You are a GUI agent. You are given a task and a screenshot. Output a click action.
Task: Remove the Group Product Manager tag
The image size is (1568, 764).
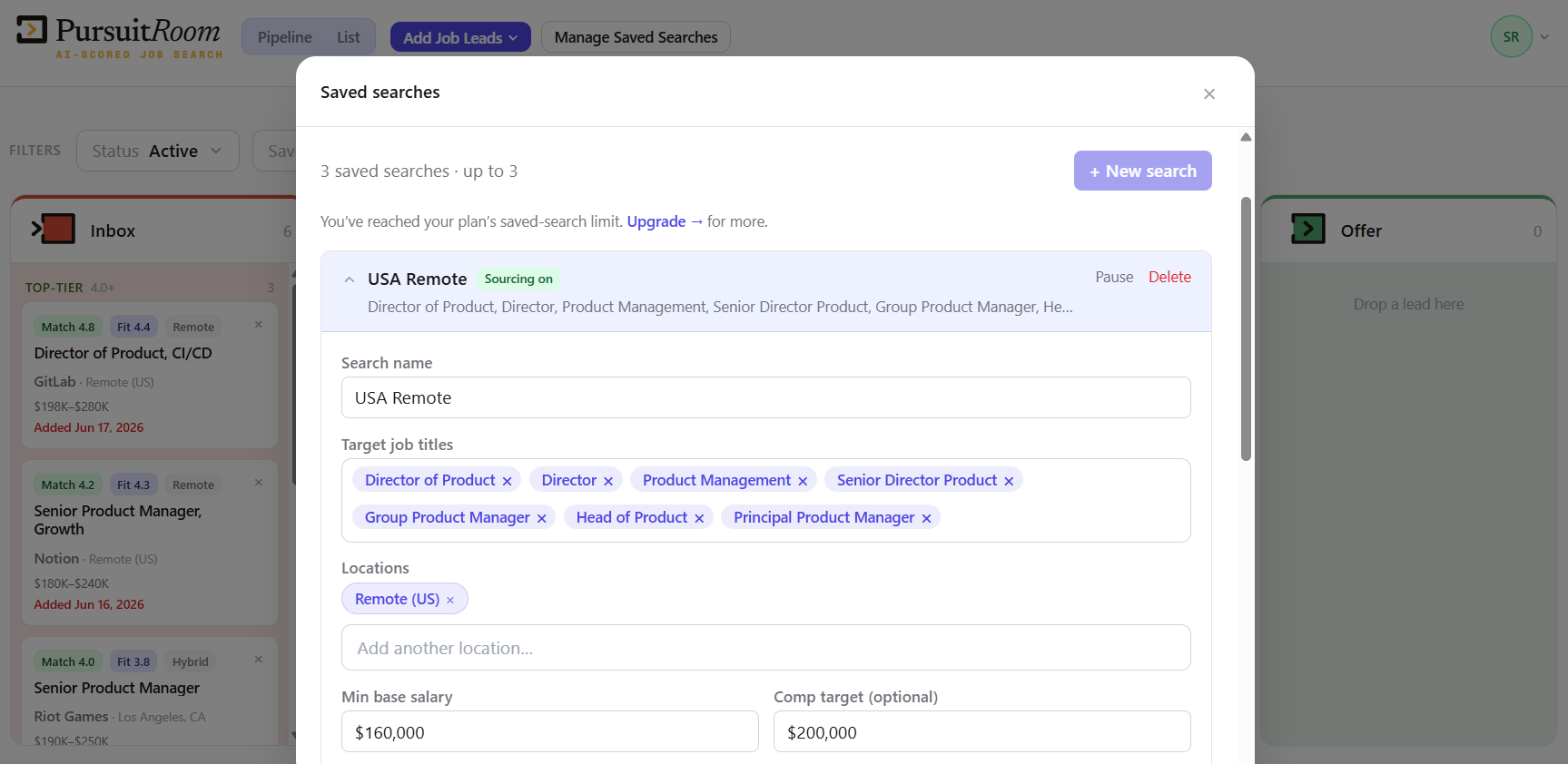[x=541, y=518]
